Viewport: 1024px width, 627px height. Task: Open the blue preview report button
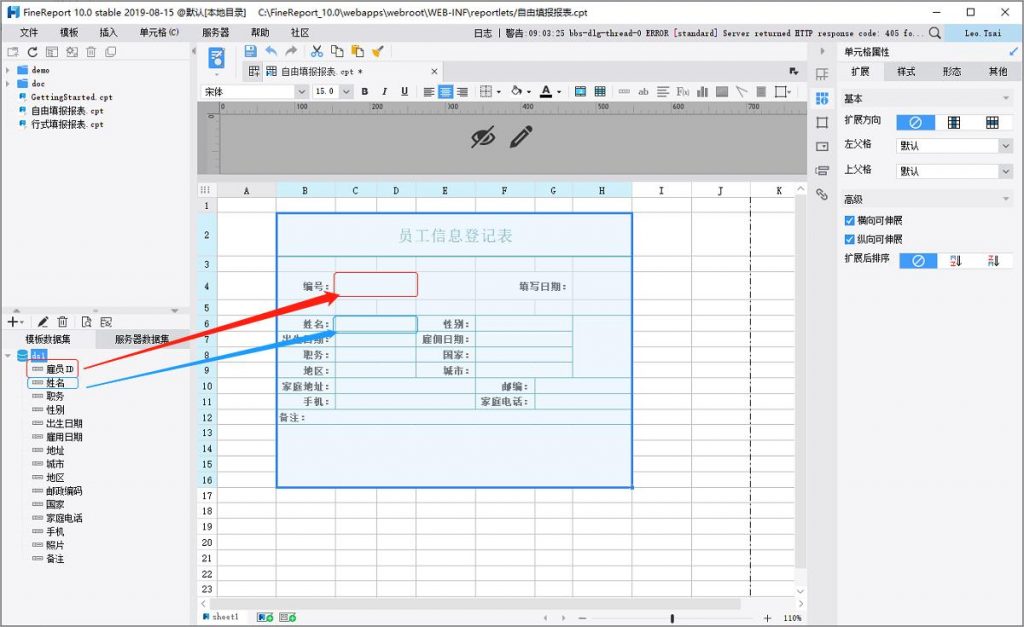coord(216,58)
